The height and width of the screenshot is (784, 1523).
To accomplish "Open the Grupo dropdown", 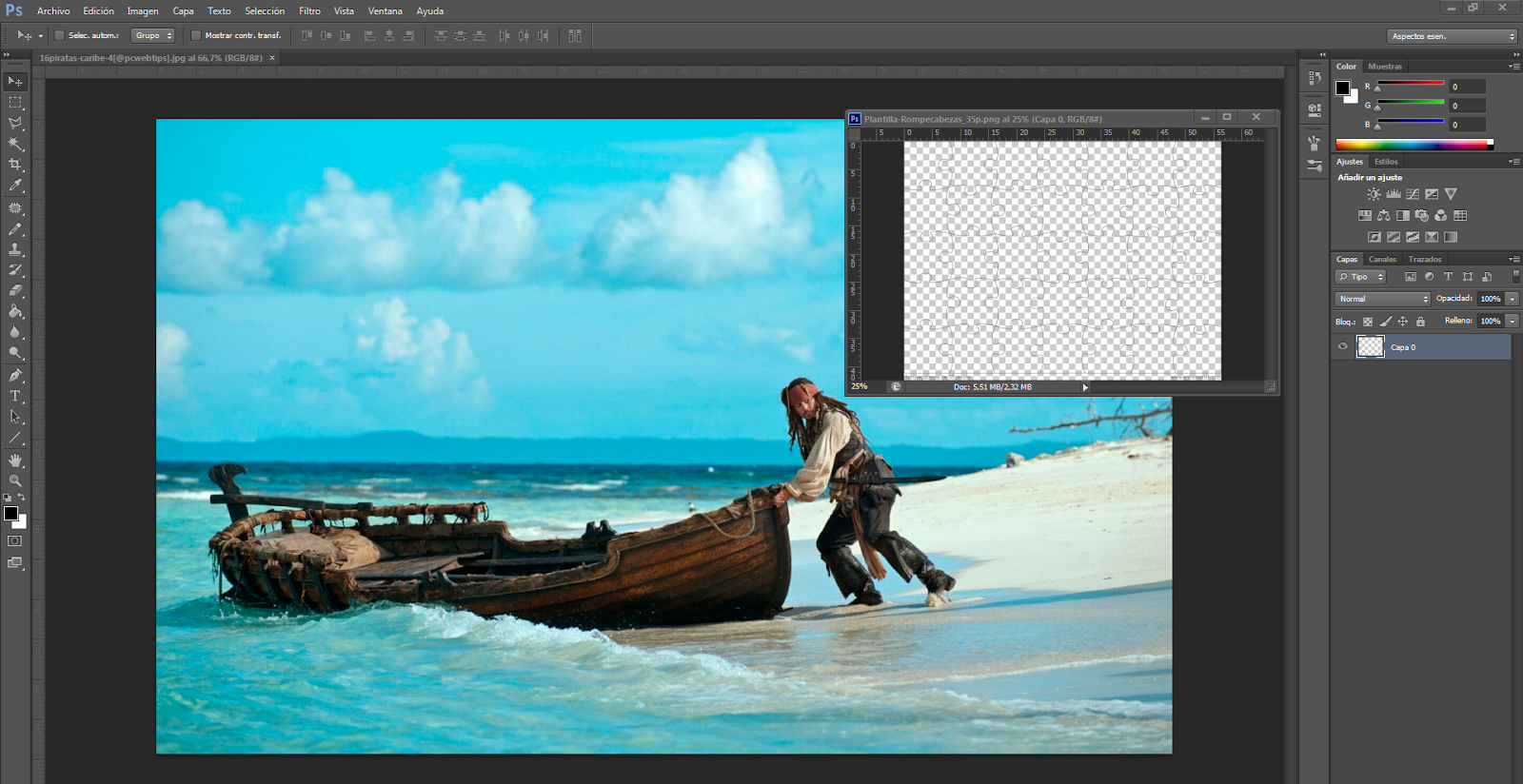I will pyautogui.click(x=153, y=35).
